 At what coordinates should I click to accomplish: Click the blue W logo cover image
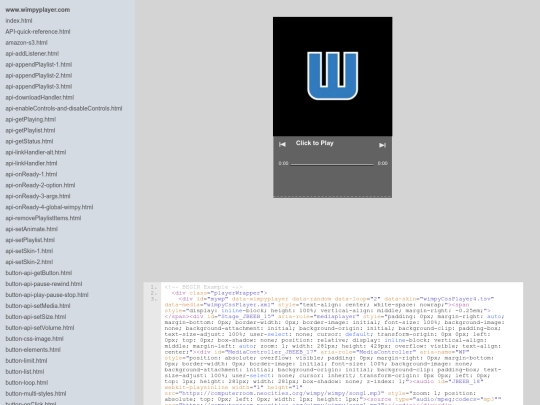tap(332, 76)
